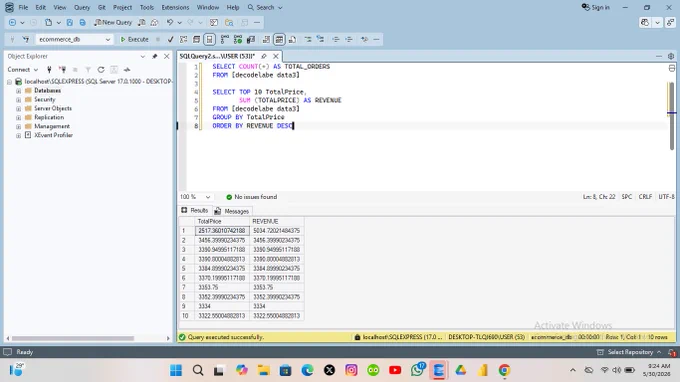Expand the Security folder node

coord(18,100)
